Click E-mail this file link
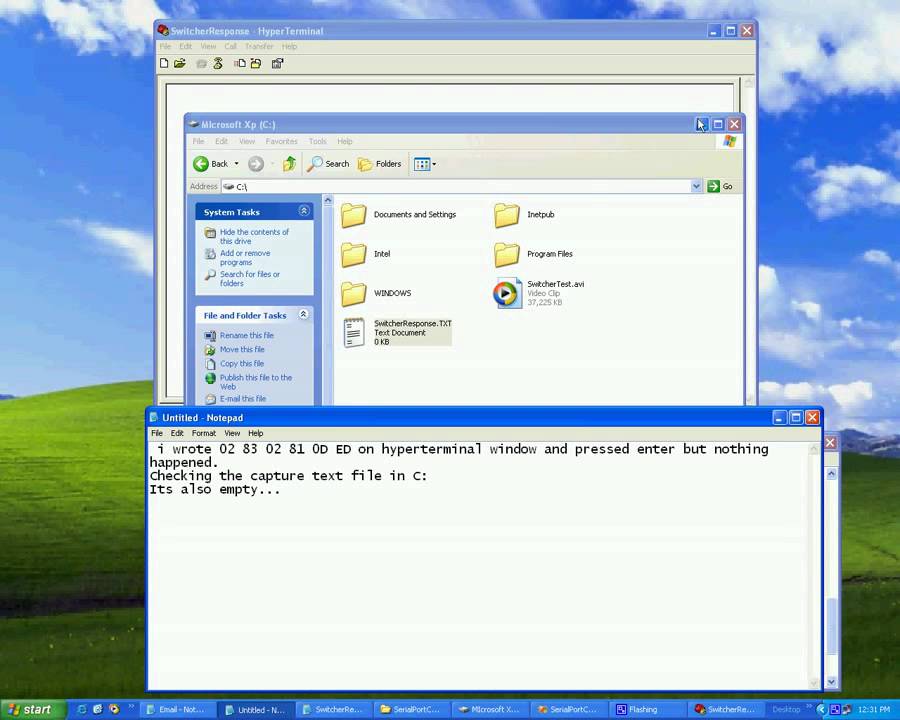Image resolution: width=900 pixels, height=720 pixels. pos(243,398)
